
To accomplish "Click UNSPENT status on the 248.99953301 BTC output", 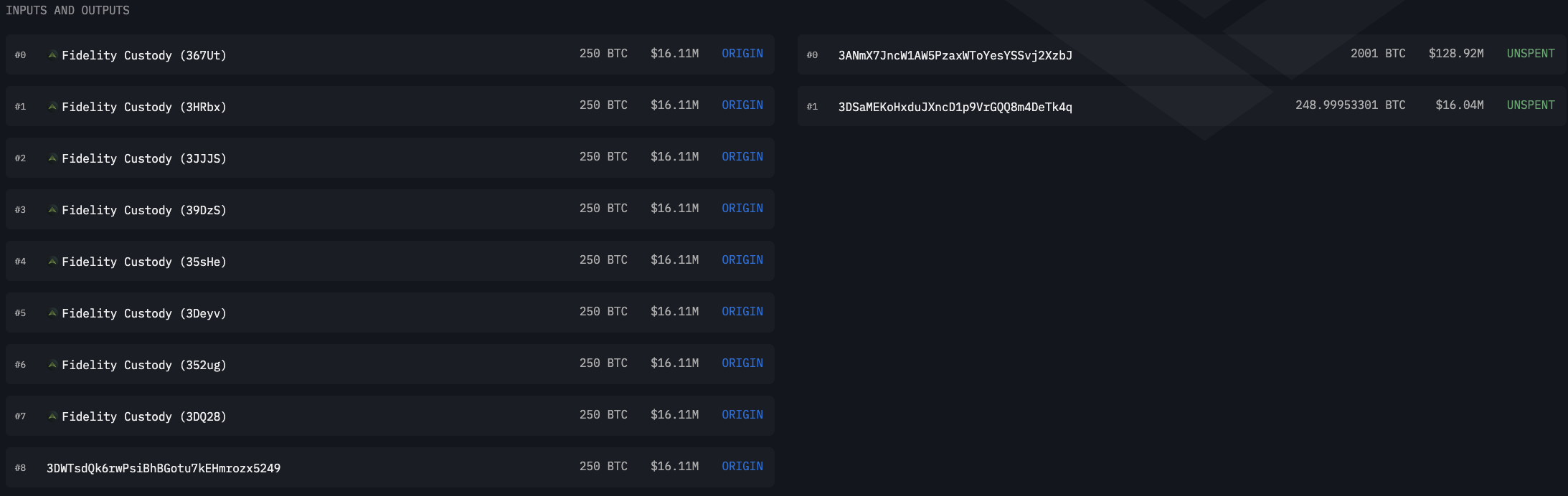I will pyautogui.click(x=1530, y=105).
